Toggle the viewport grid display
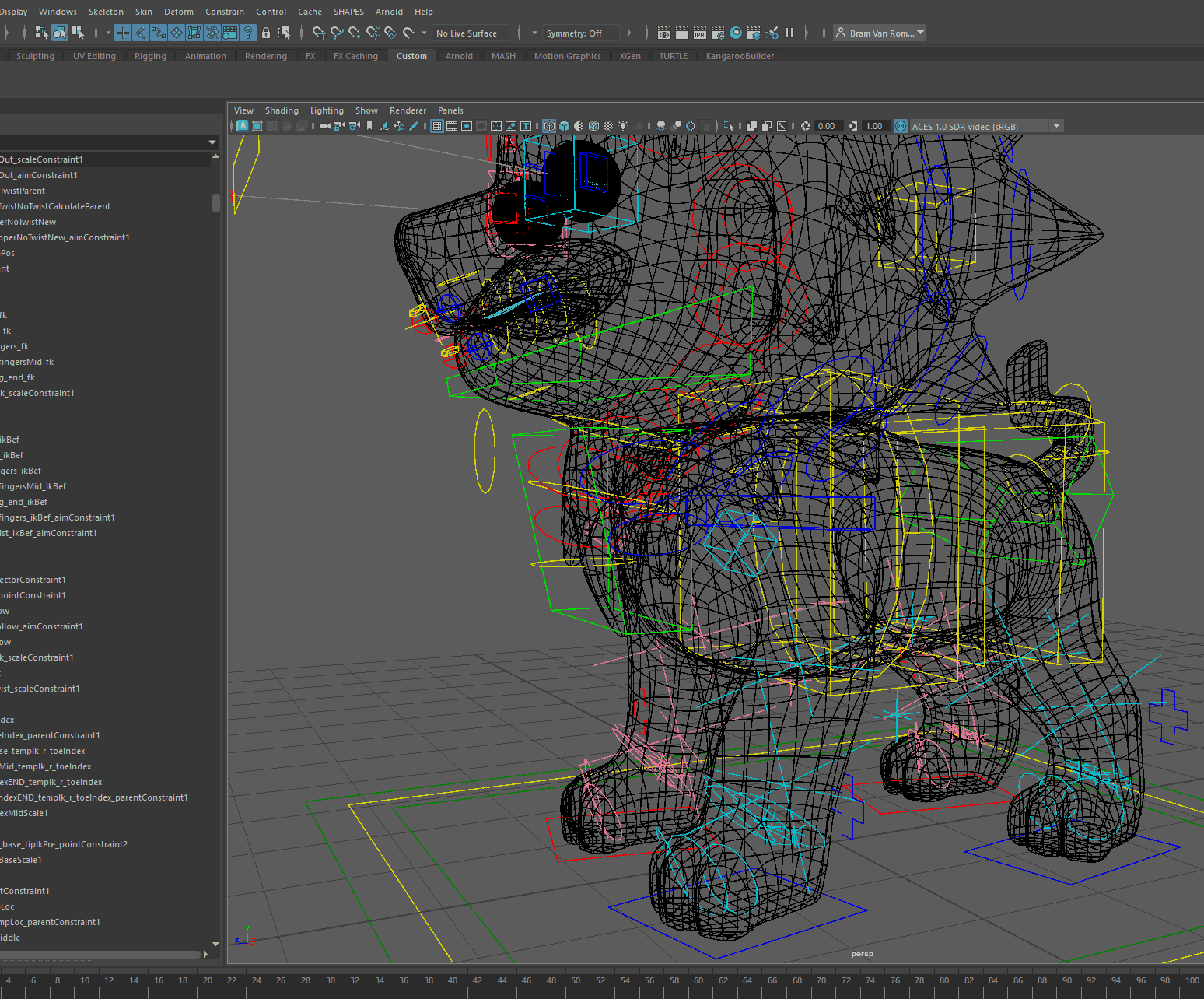The width and height of the screenshot is (1204, 999). tap(437, 126)
